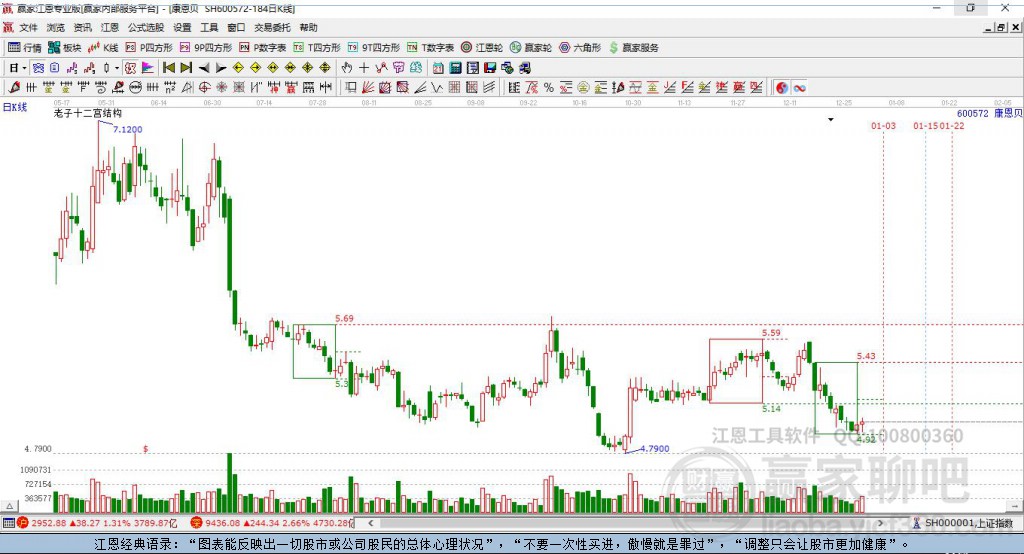Screen dimensions: 1024x554
Task: Open the 江恩 menu
Action: [110, 27]
